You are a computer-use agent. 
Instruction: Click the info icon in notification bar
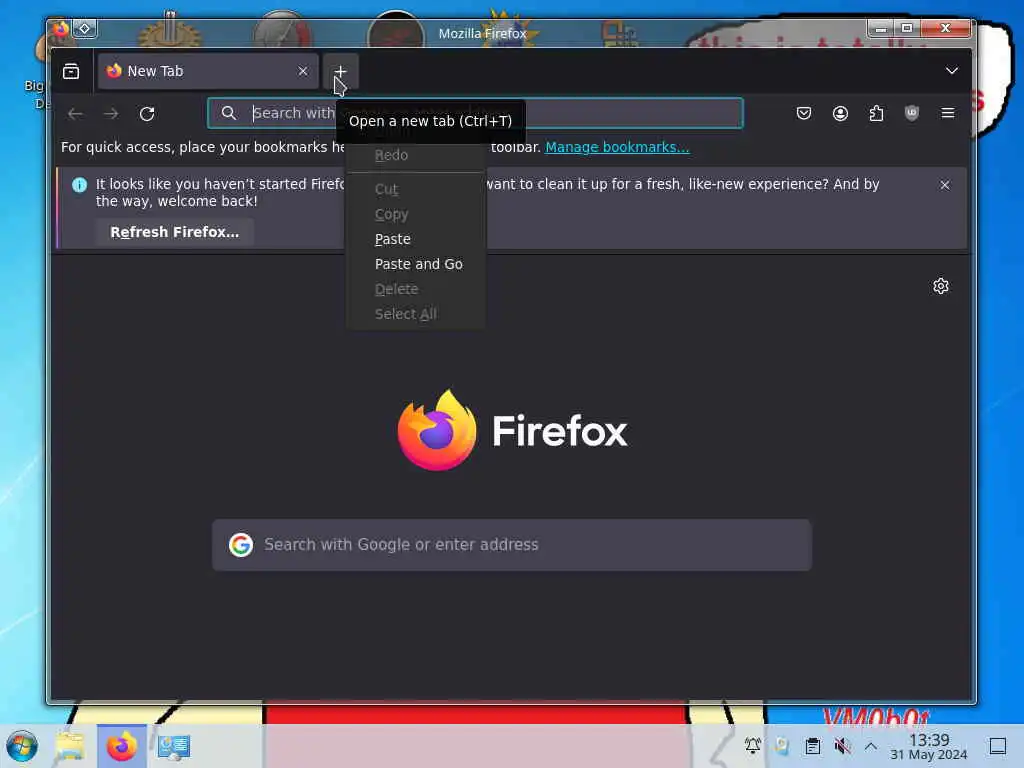(x=79, y=185)
